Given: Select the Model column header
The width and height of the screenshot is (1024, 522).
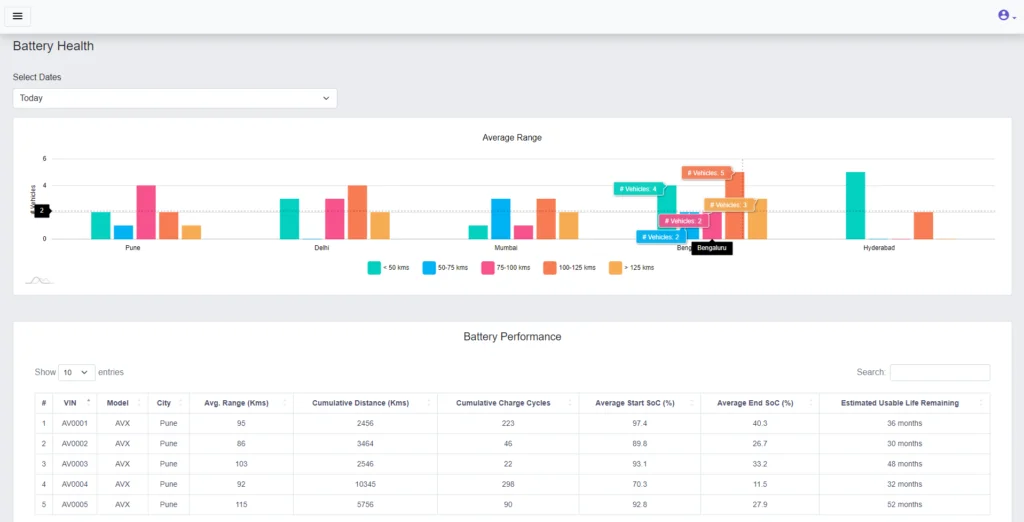Looking at the screenshot, I should 118,403.
